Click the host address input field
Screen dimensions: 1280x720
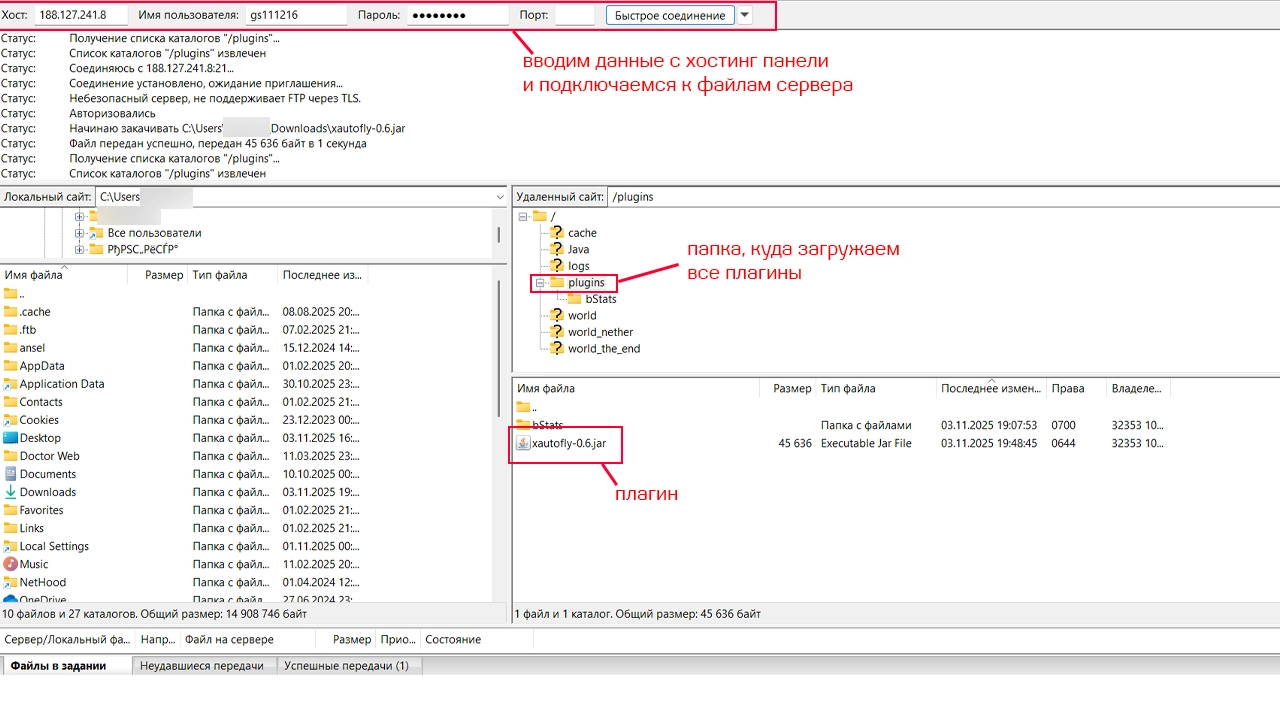click(x=82, y=16)
